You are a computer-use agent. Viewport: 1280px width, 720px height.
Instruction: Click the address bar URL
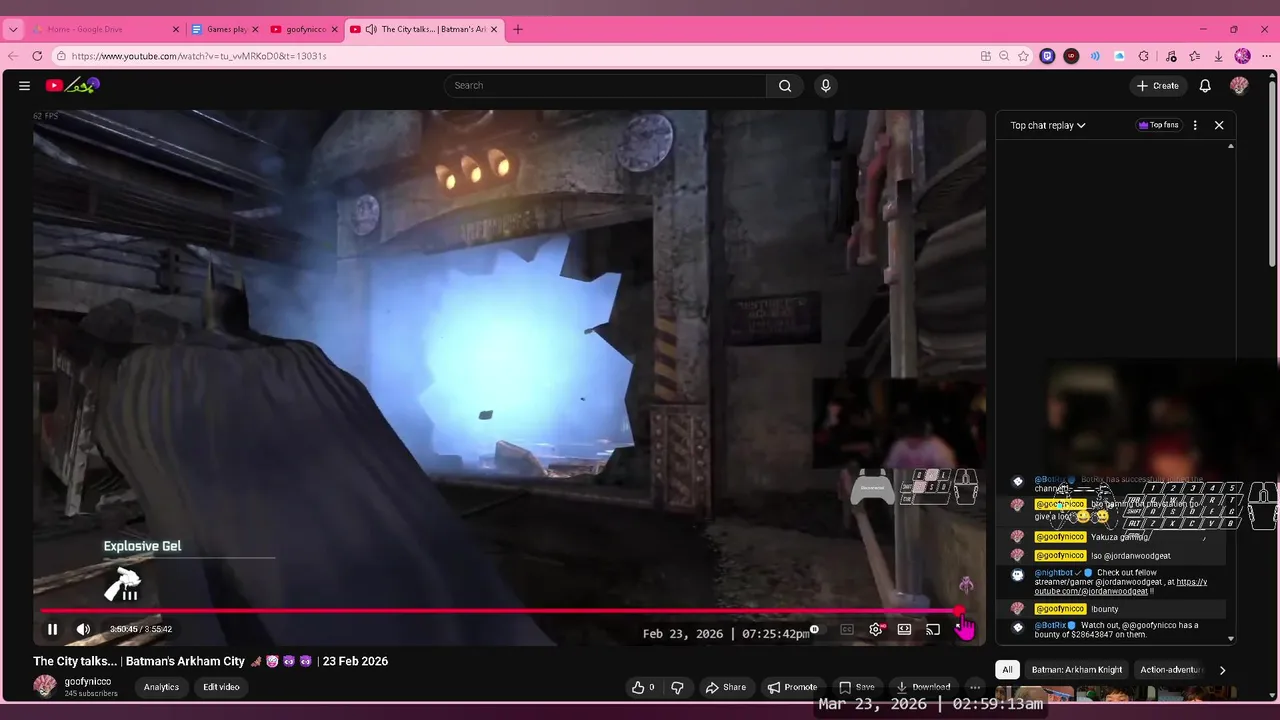199,56
